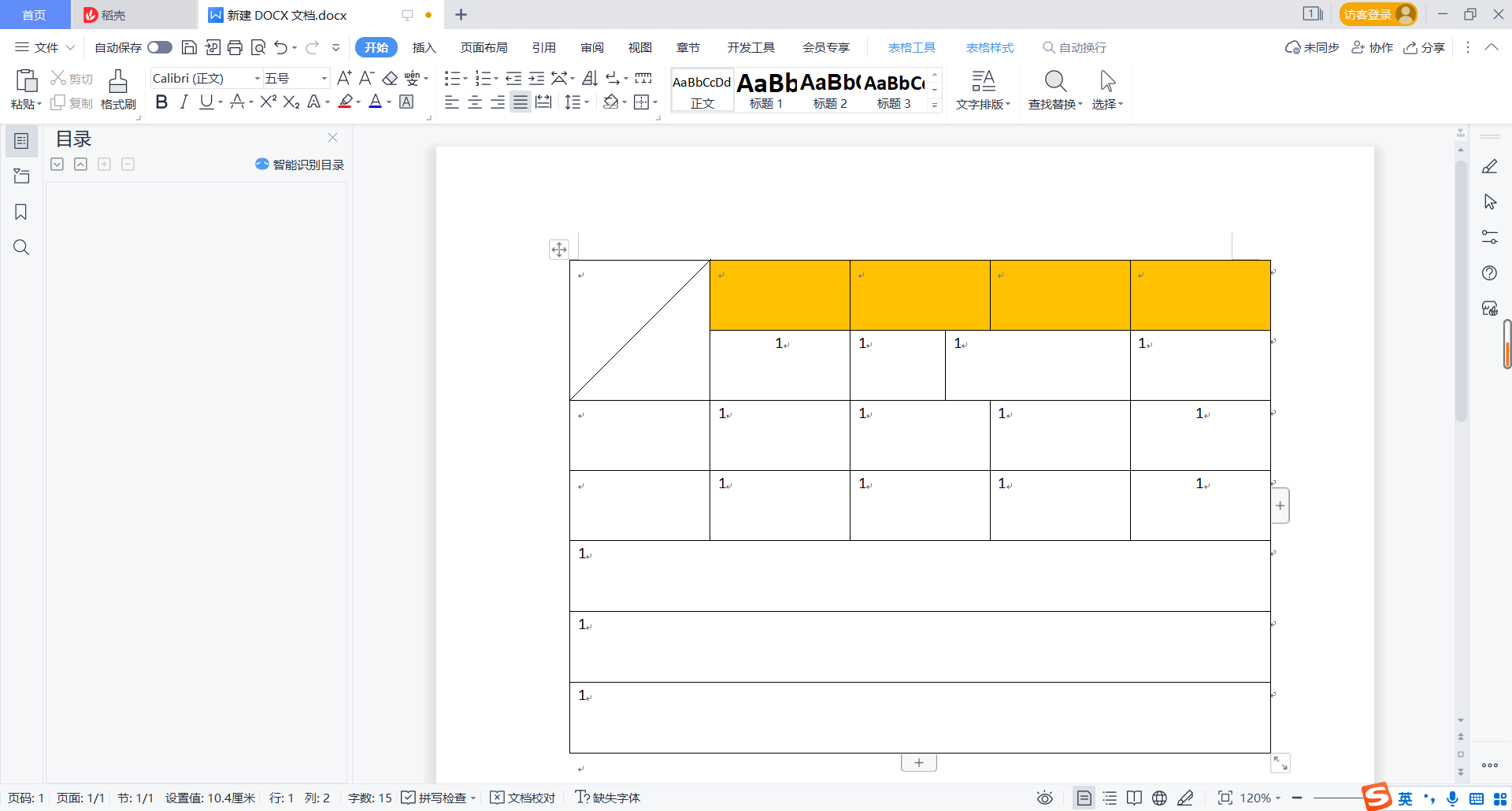
Task: Click the table move handle
Action: point(559,250)
